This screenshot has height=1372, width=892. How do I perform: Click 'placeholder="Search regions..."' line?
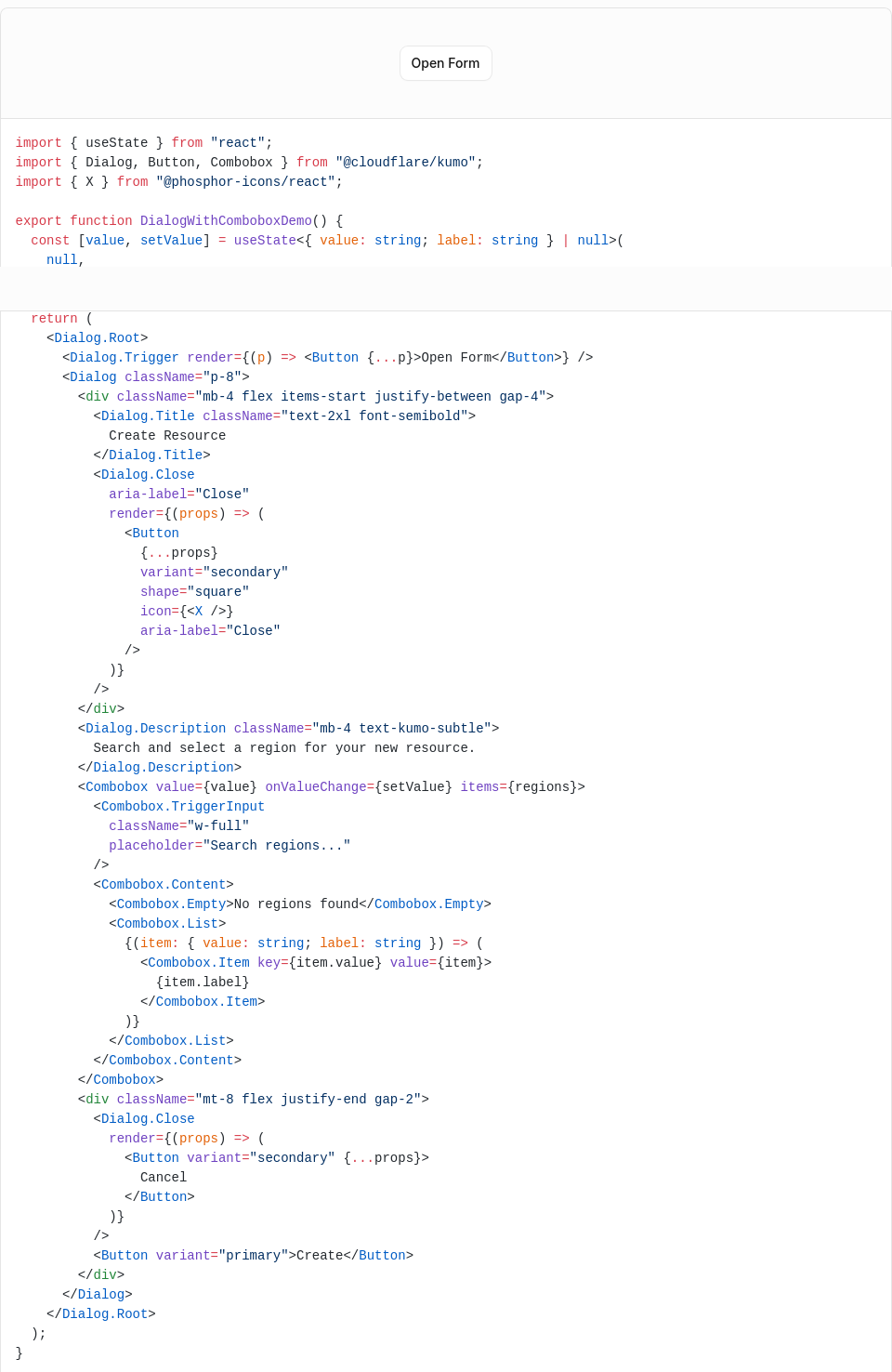(230, 845)
